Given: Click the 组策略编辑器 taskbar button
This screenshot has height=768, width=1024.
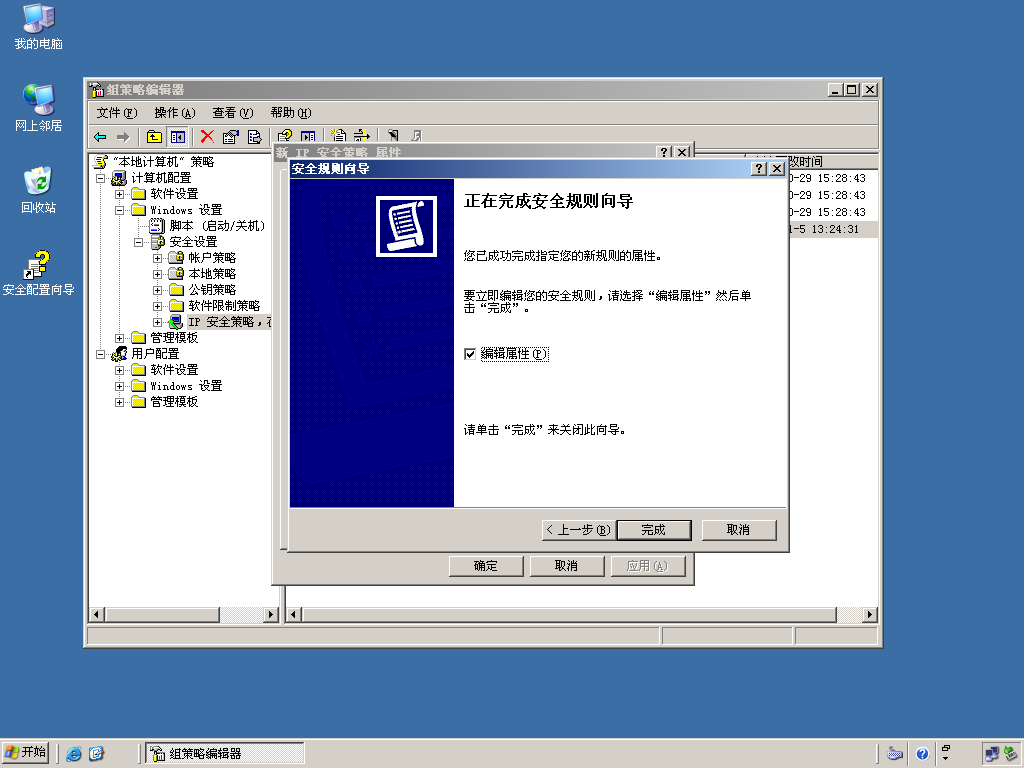Looking at the screenshot, I should point(225,754).
